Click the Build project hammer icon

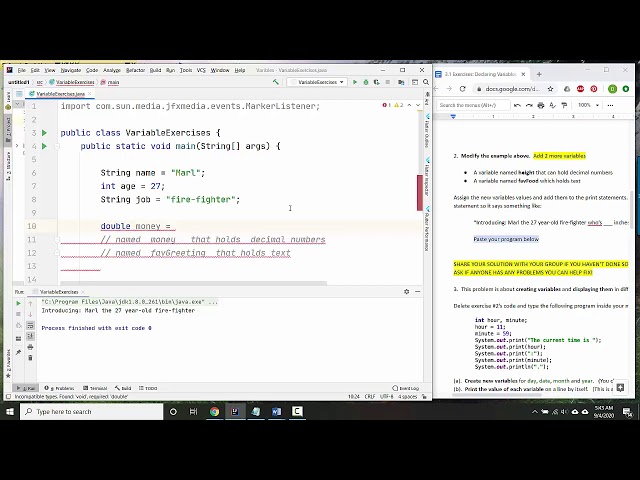[x=276, y=82]
